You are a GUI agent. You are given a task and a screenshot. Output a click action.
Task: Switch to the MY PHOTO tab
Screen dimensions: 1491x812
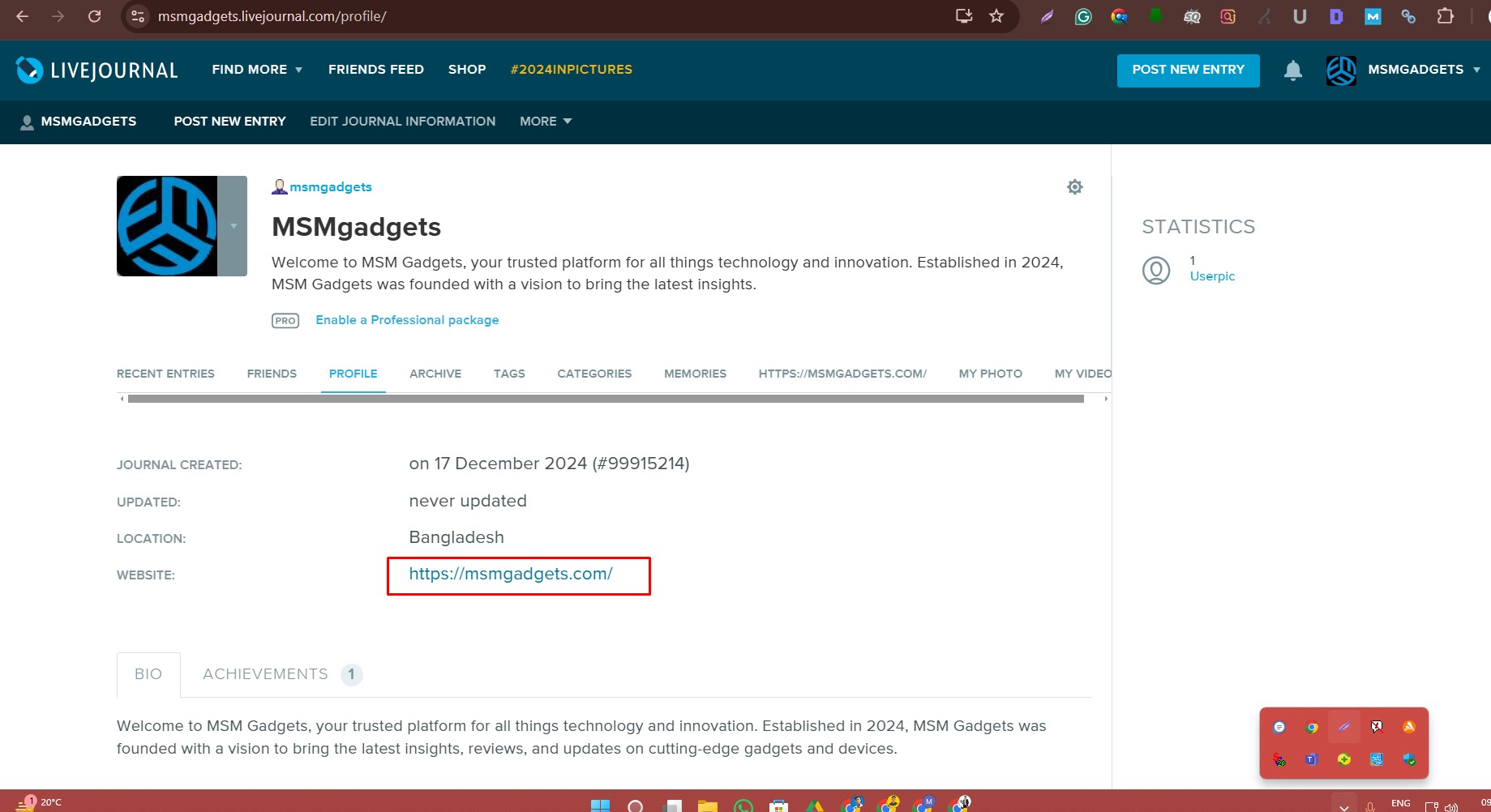[991, 374]
